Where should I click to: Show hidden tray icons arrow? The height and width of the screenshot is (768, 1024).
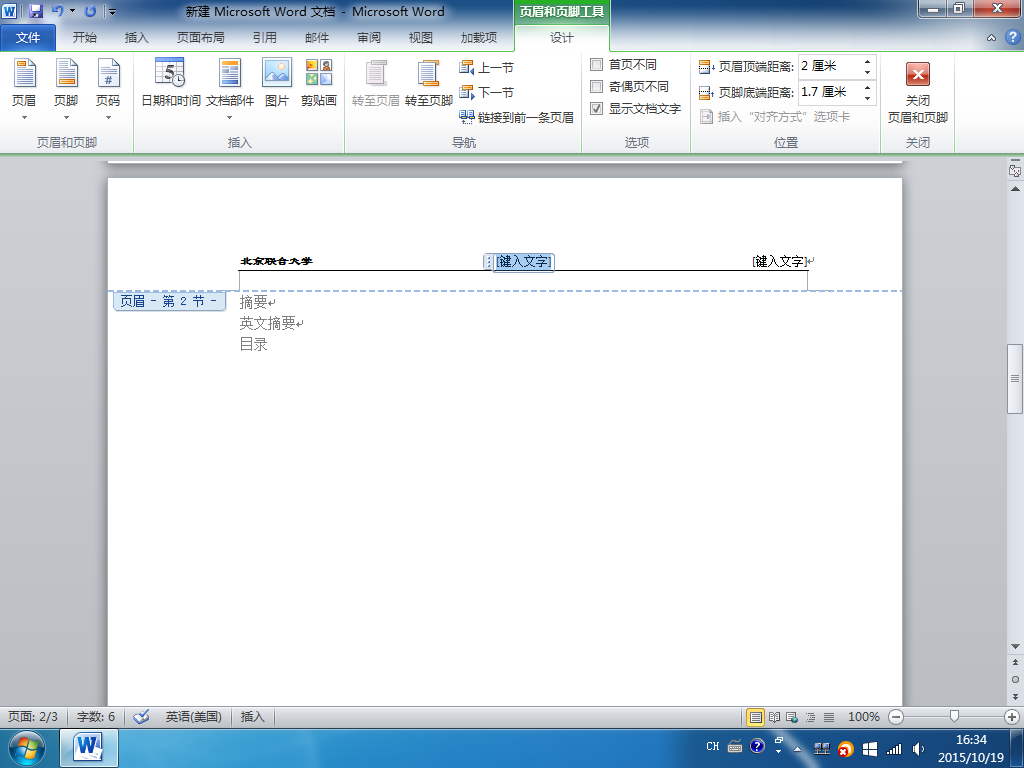(797, 748)
